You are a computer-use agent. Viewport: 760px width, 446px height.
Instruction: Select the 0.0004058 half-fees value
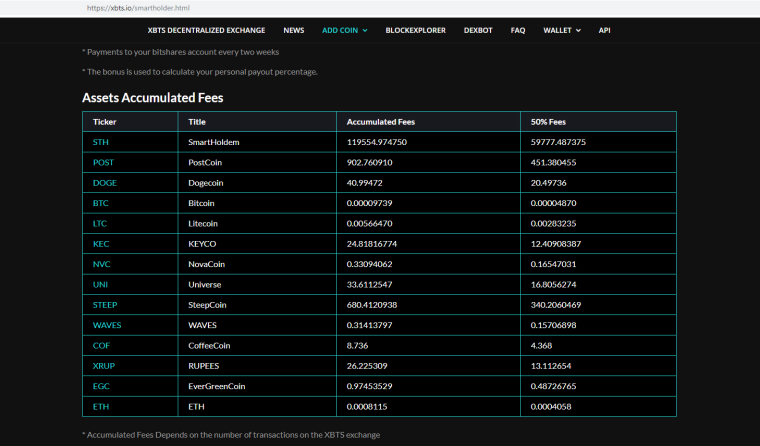point(551,407)
